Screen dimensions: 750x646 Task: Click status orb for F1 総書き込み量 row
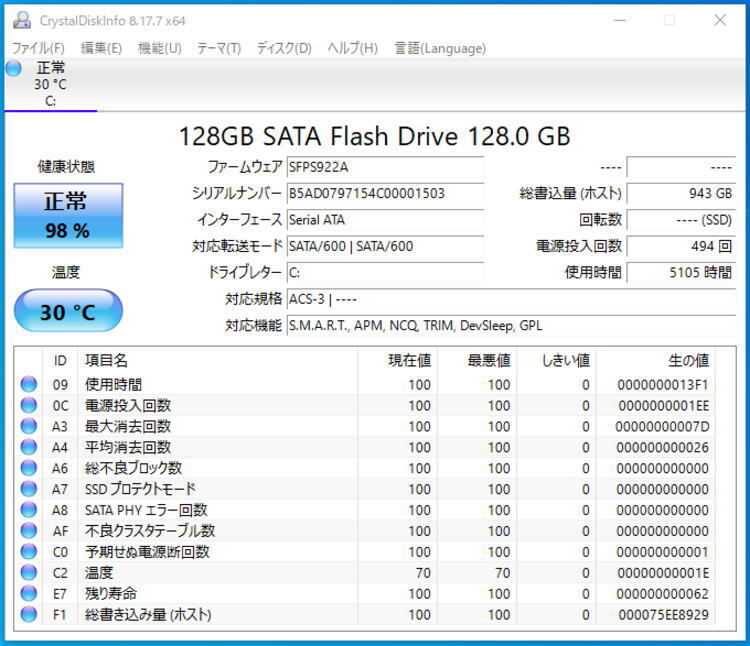pos(29,614)
